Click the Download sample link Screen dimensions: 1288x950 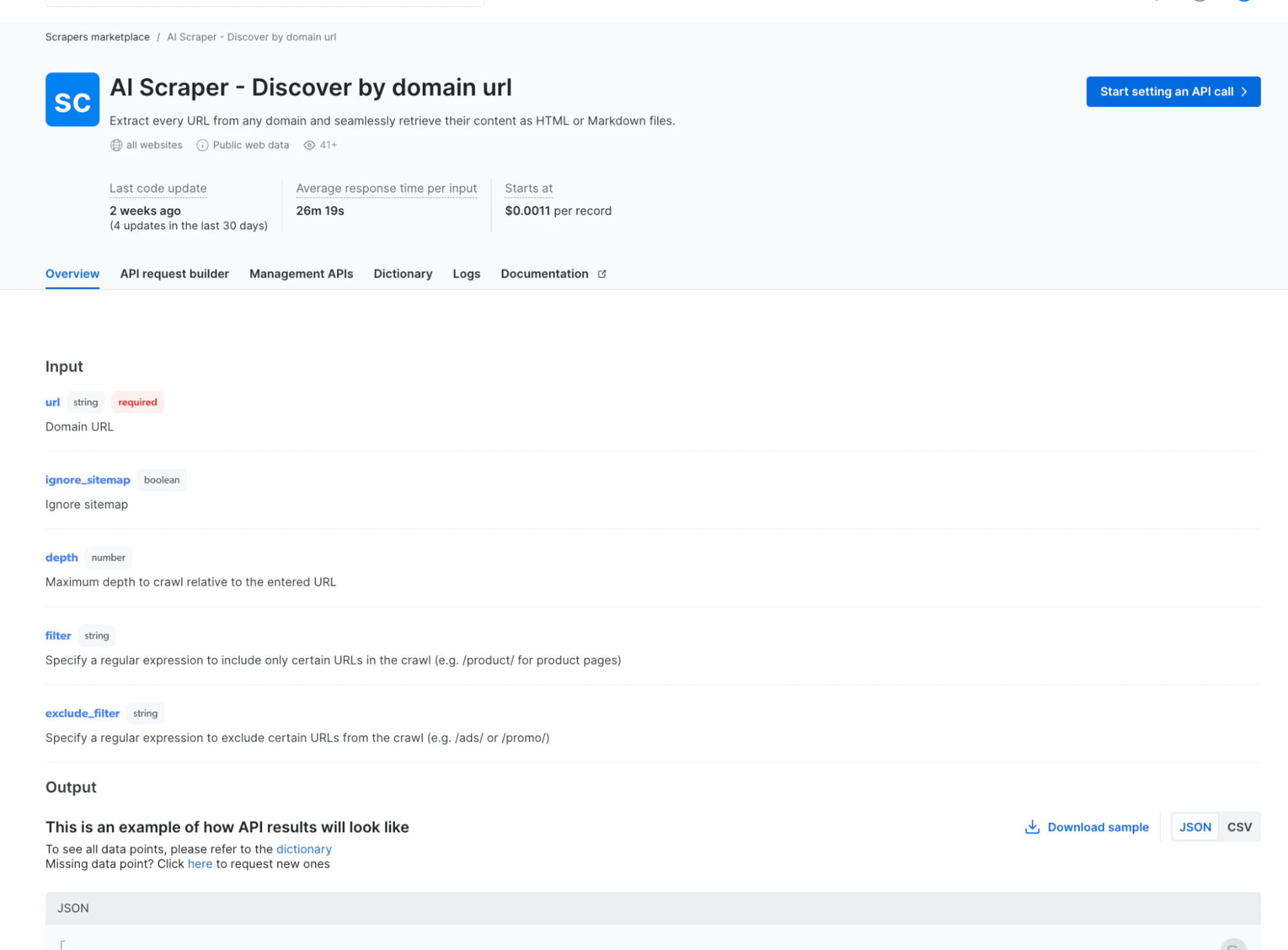1097,827
